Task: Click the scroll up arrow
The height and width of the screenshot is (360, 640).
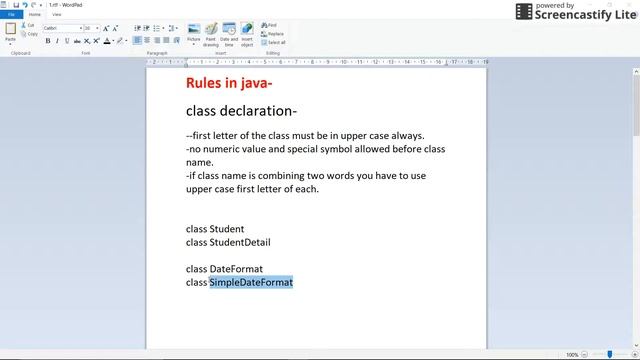Action: 636,71
